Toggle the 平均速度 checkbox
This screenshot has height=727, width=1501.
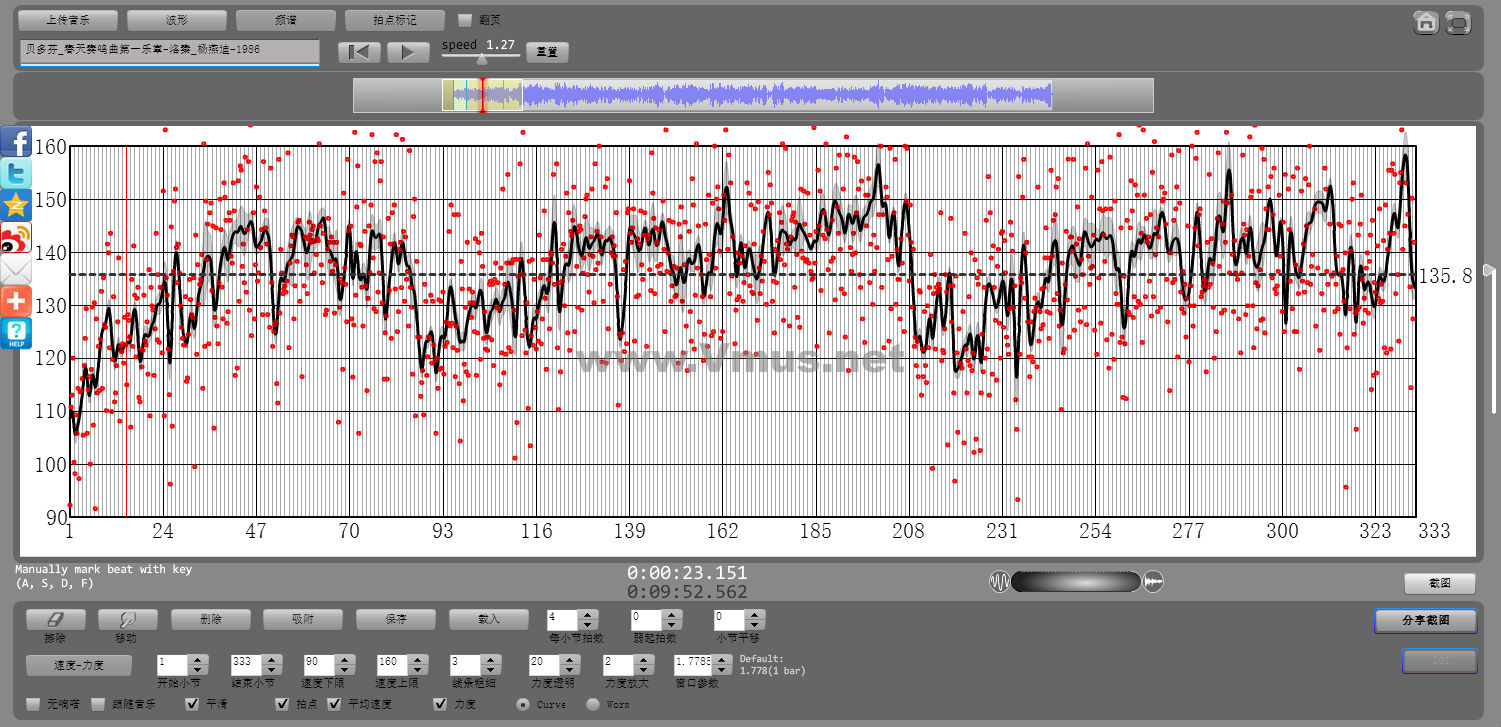pyautogui.click(x=335, y=704)
